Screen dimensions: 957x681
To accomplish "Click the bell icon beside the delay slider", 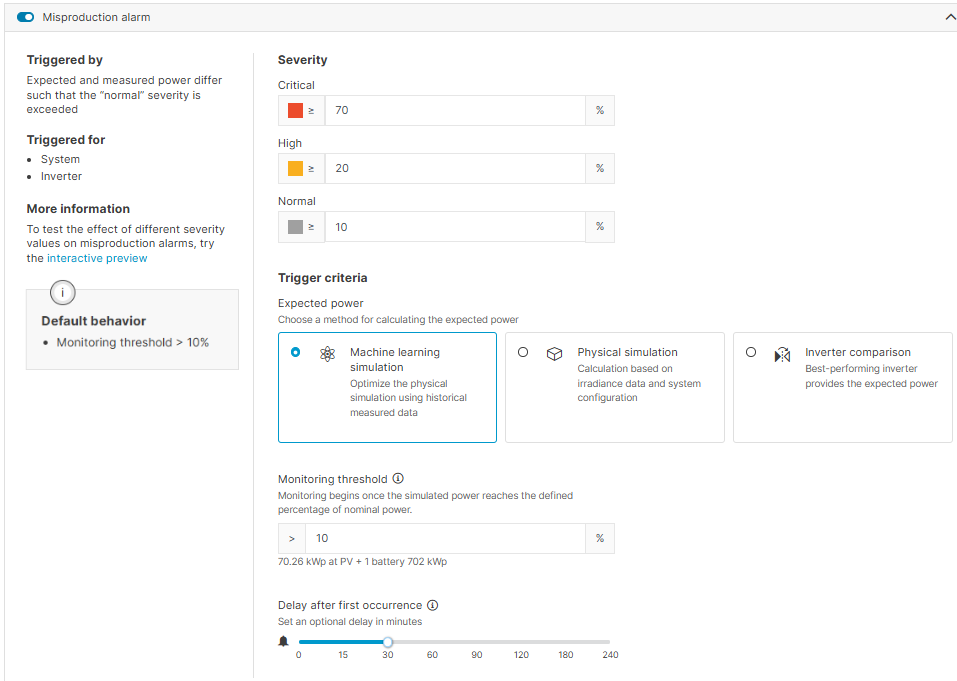I will coord(283,641).
